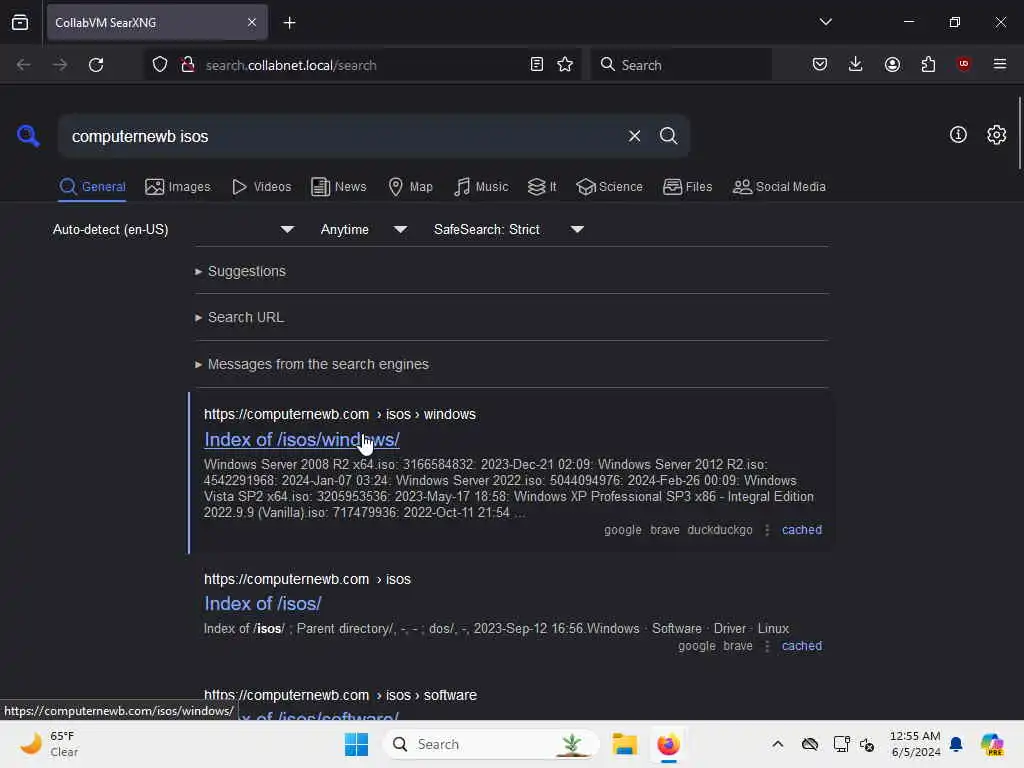Select the General search category
Image resolution: width=1024 pixels, height=768 pixels.
click(92, 187)
